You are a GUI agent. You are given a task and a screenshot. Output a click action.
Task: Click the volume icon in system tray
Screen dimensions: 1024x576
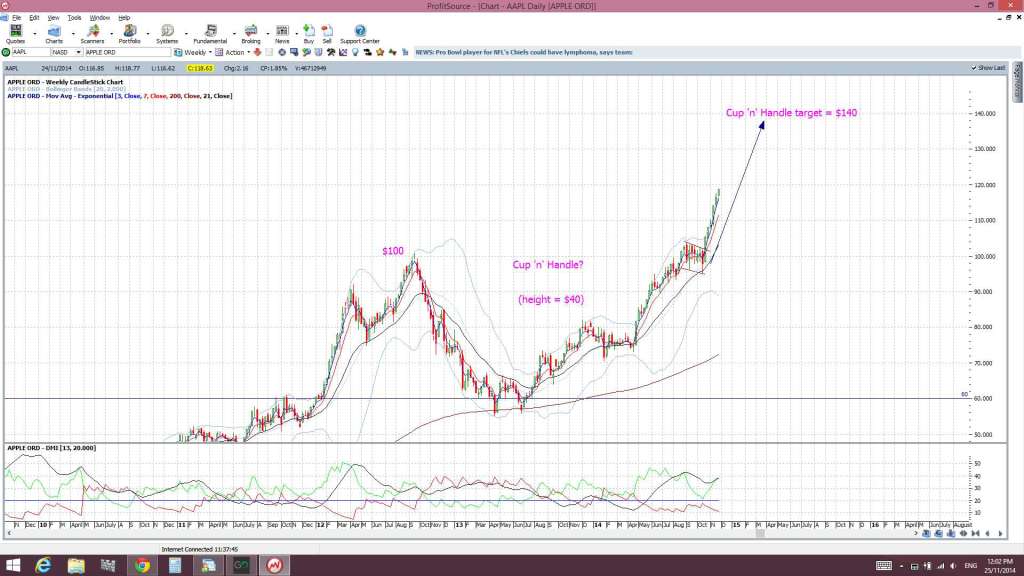[953, 566]
